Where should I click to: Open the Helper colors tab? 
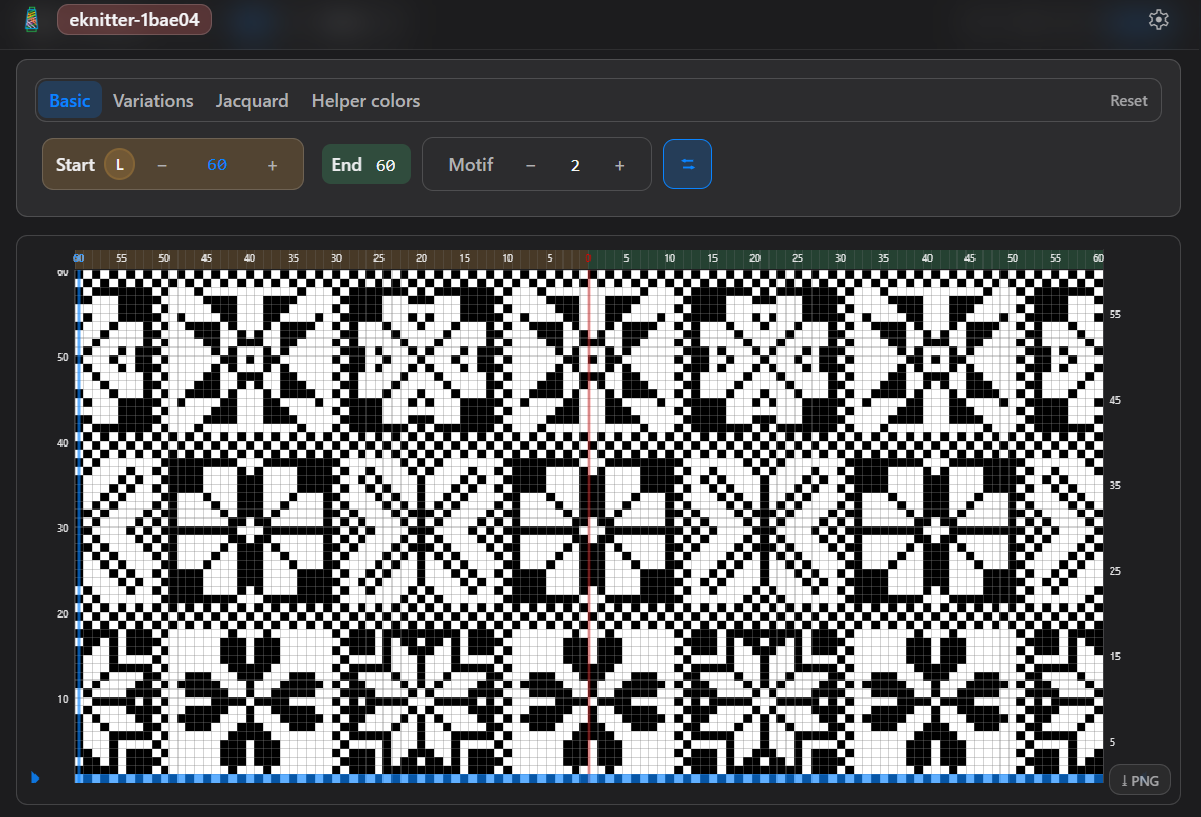pos(365,100)
